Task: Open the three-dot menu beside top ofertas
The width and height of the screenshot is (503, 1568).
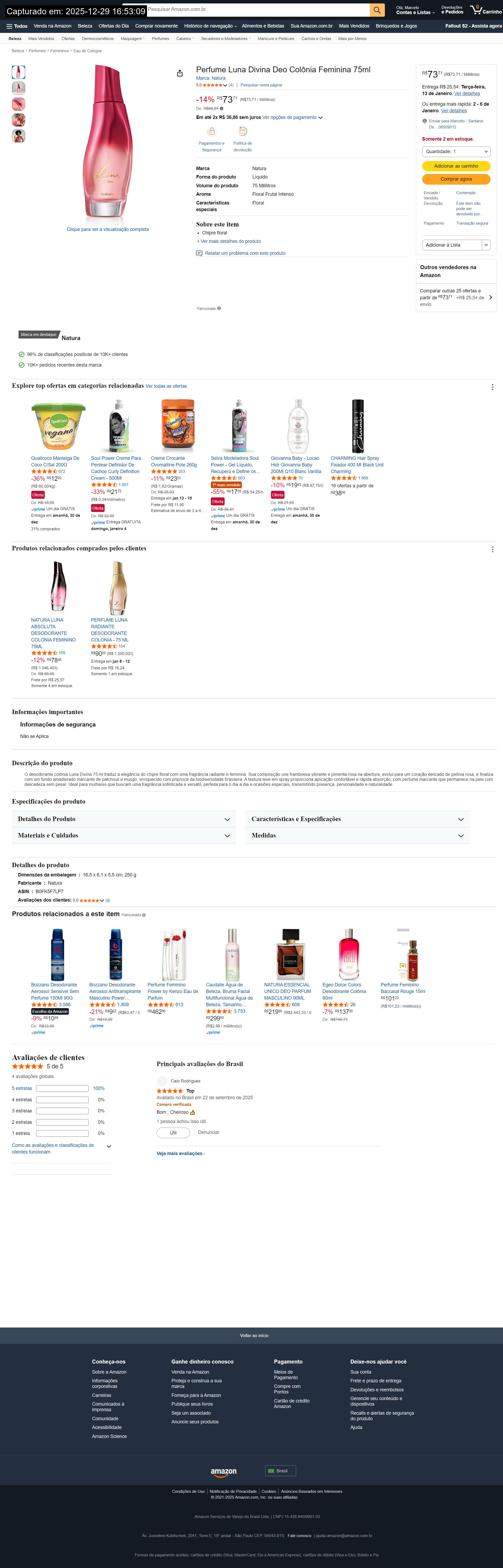Action: [492, 386]
